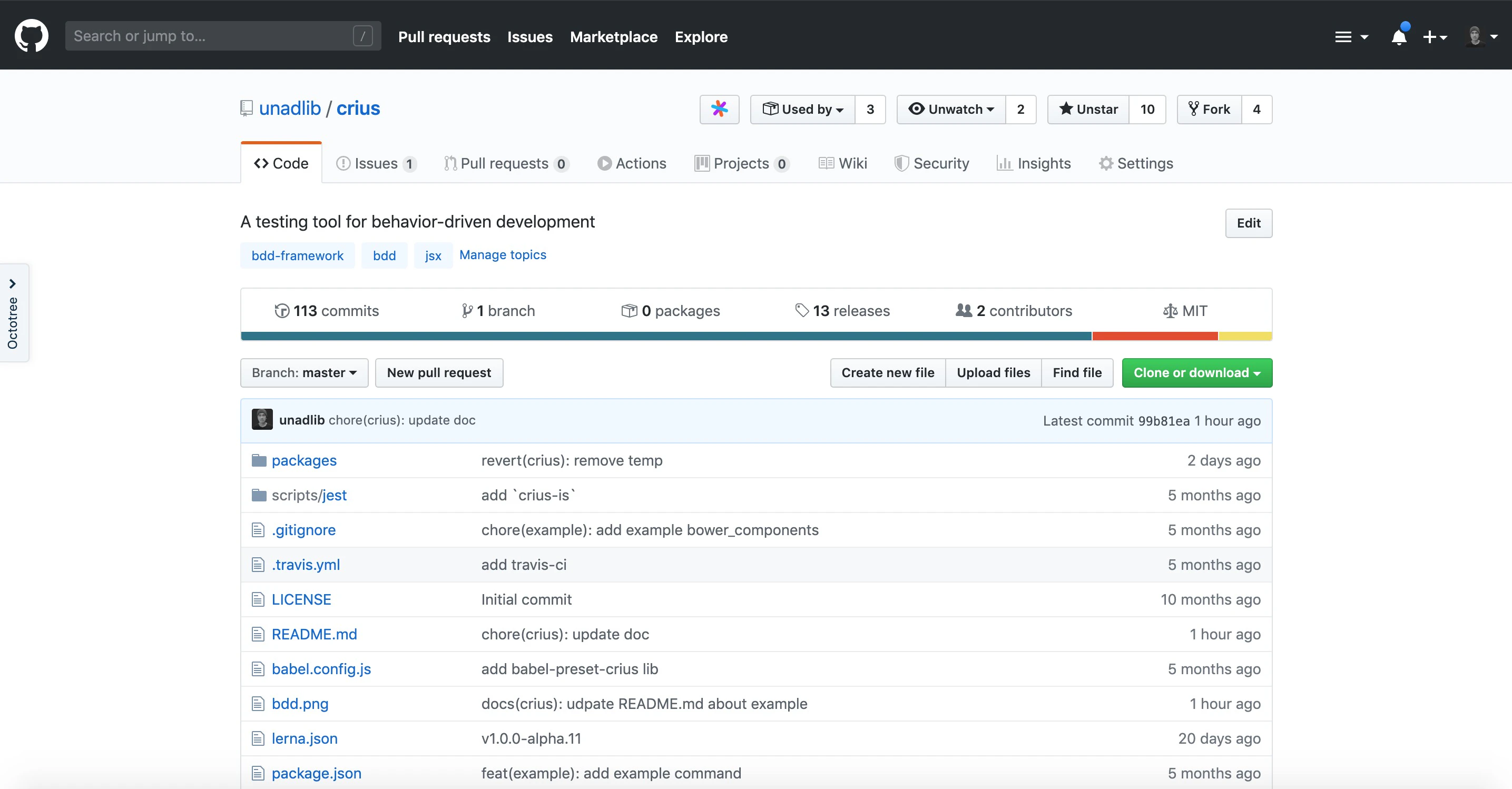This screenshot has height=789, width=1512.
Task: Toggle Unstar on the repository
Action: coord(1088,109)
